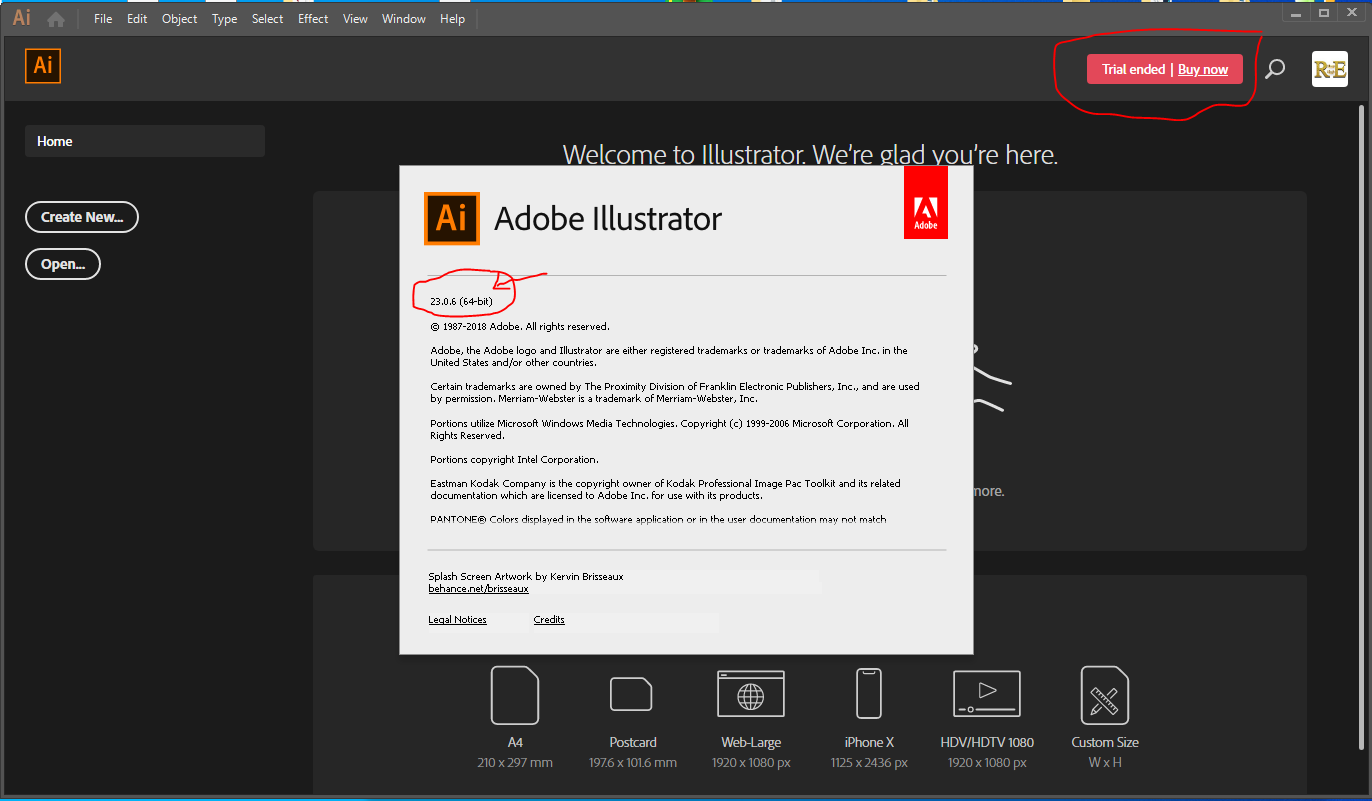
Task: Click the Trial ended label
Action: [x=1133, y=69]
